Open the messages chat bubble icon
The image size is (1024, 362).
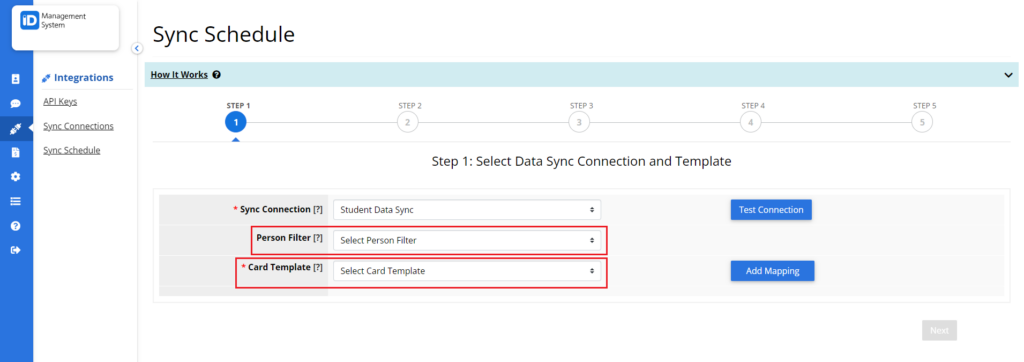(x=16, y=104)
